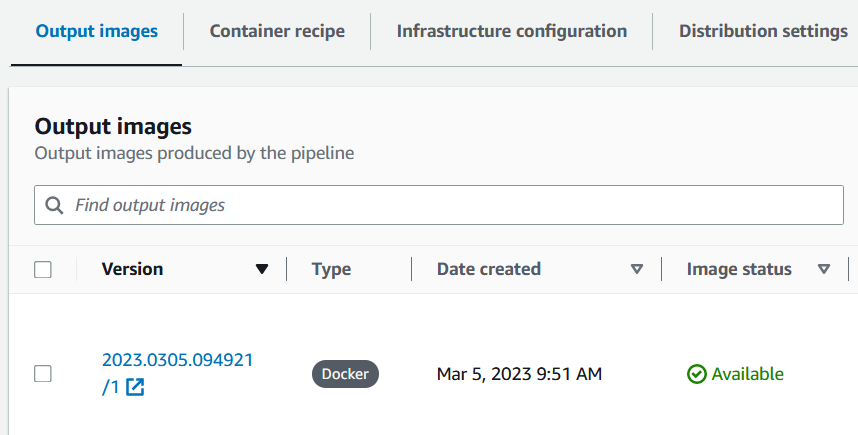
Task: Click the search magnifier icon
Action: coord(55,205)
